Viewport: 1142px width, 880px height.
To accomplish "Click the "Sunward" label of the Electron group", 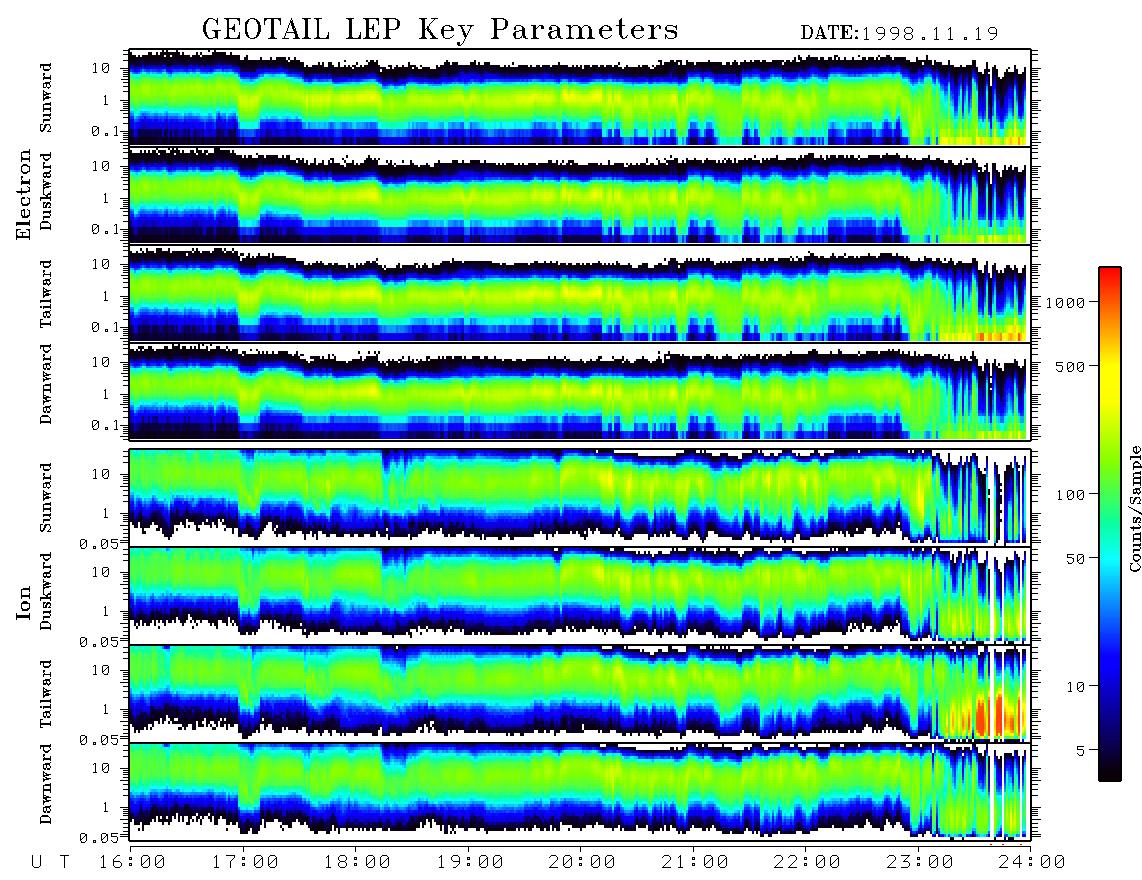I will [x=46, y=98].
